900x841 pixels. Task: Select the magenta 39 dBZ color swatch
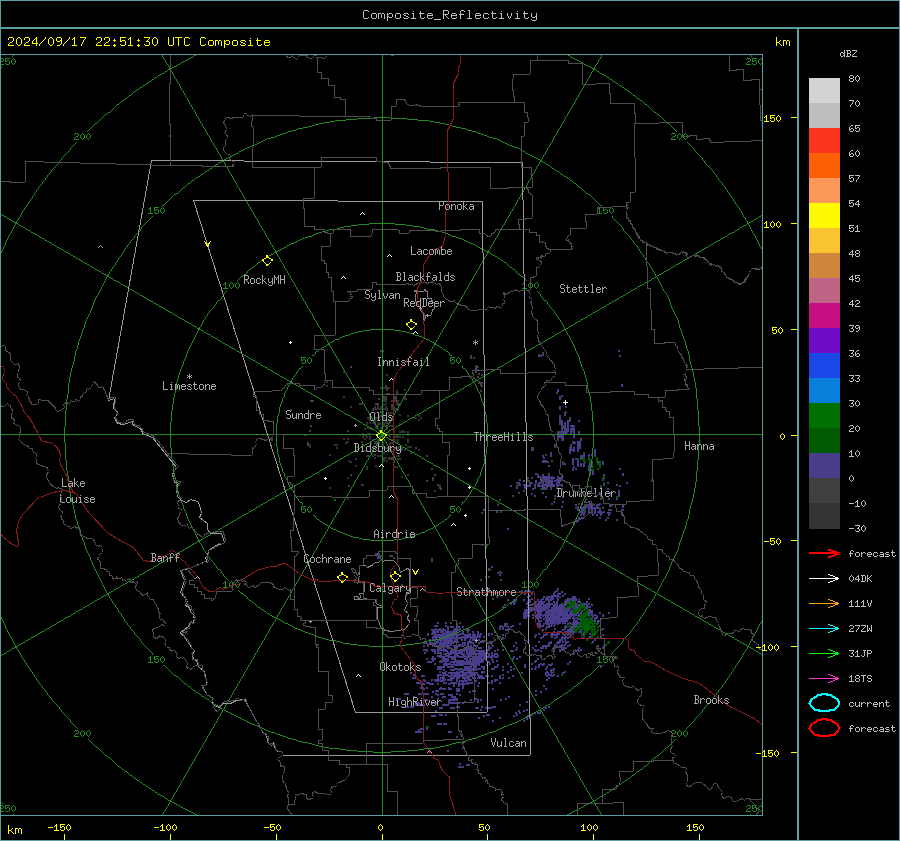click(824, 316)
